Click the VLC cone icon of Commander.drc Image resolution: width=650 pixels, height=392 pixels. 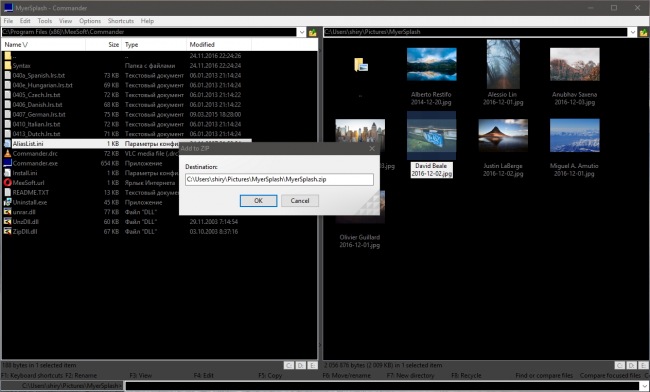[7, 153]
